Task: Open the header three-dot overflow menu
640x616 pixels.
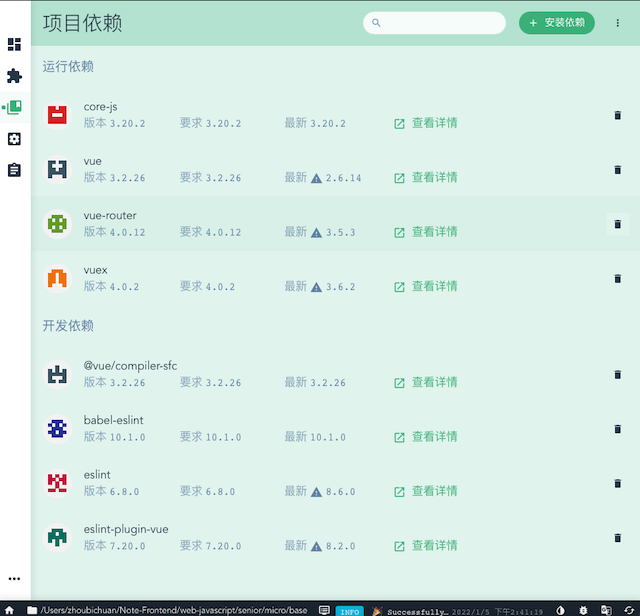Action: (x=618, y=23)
